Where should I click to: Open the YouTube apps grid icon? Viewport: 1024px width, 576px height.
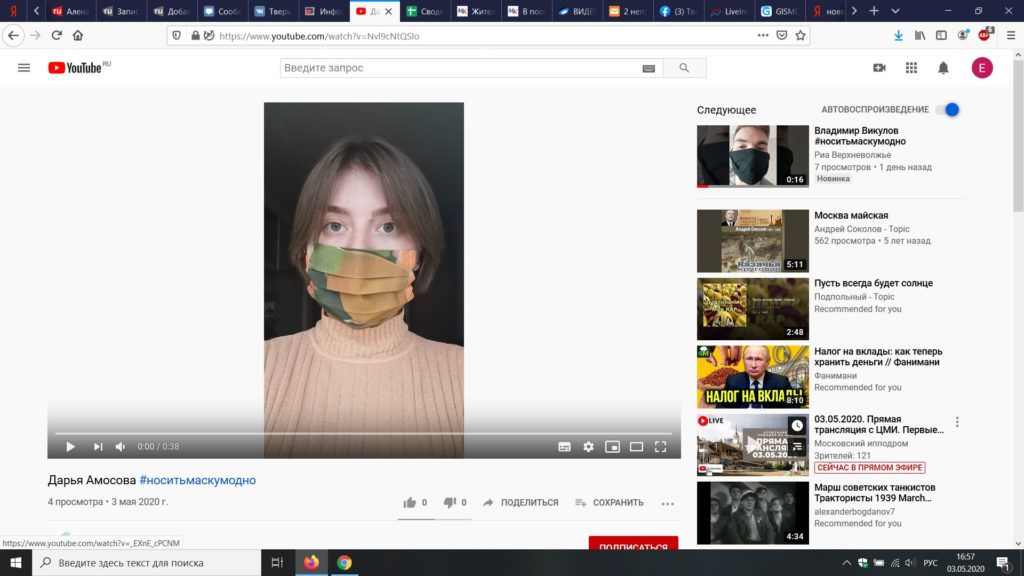pyautogui.click(x=911, y=67)
